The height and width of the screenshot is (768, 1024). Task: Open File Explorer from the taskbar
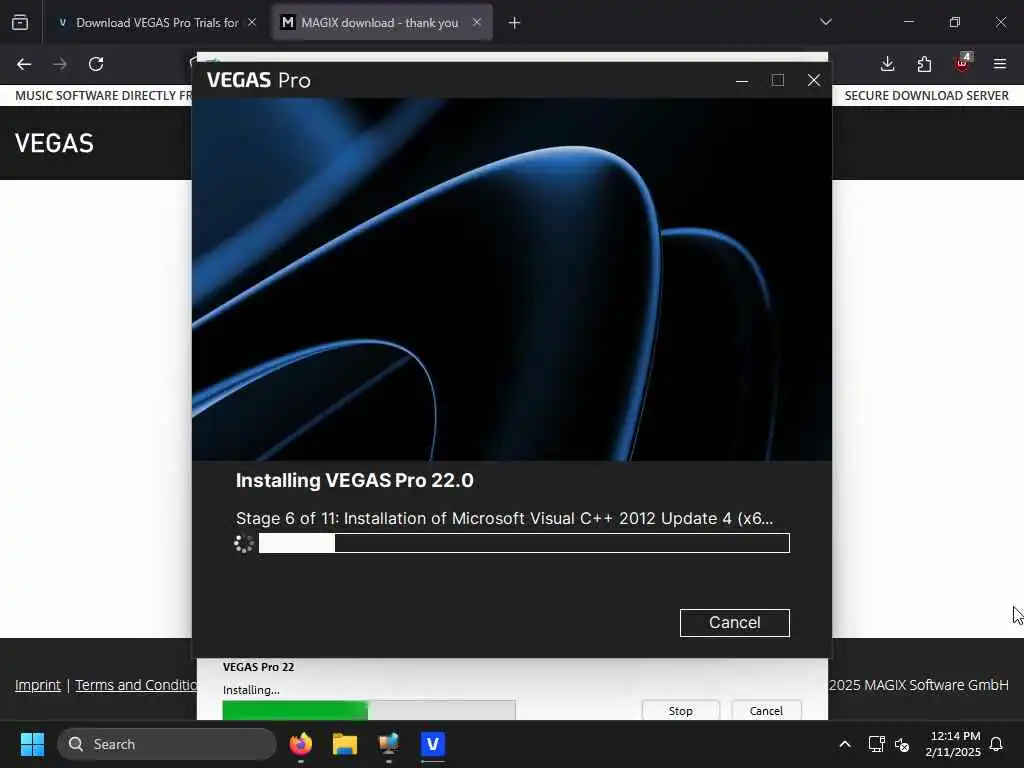345,744
